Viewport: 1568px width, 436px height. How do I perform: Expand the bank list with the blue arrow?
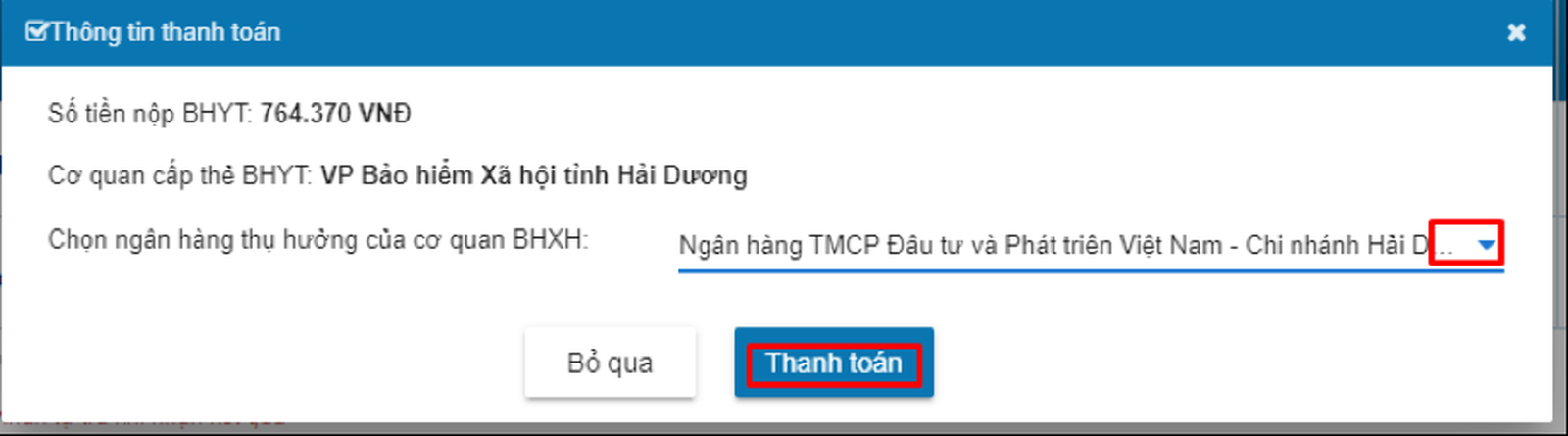coord(1487,245)
